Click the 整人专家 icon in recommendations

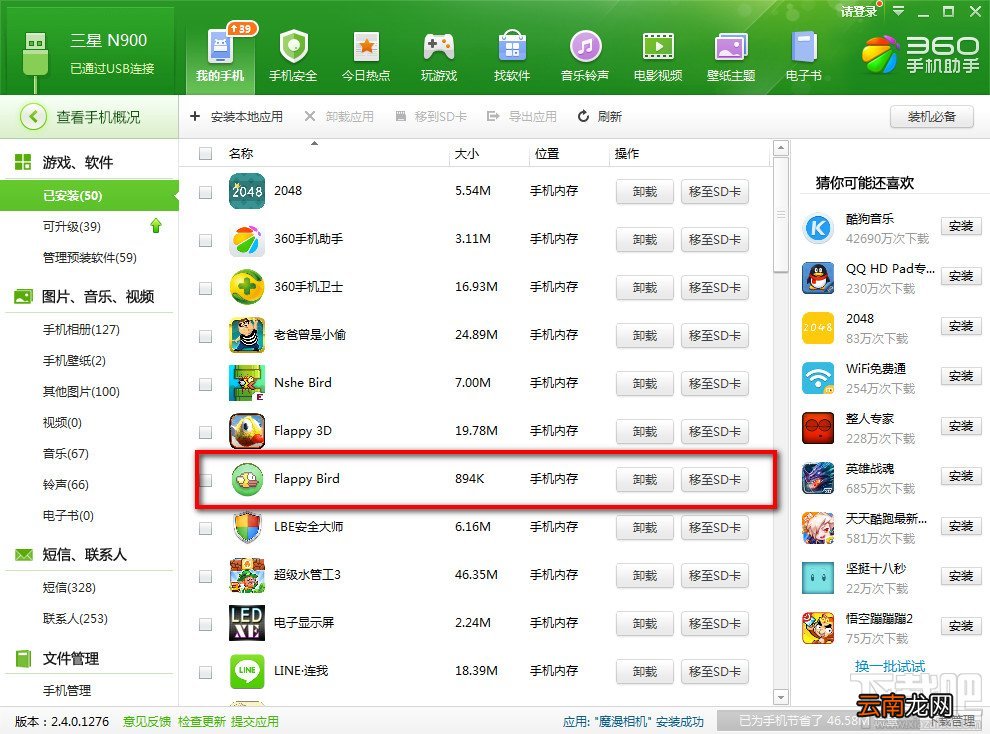(818, 428)
